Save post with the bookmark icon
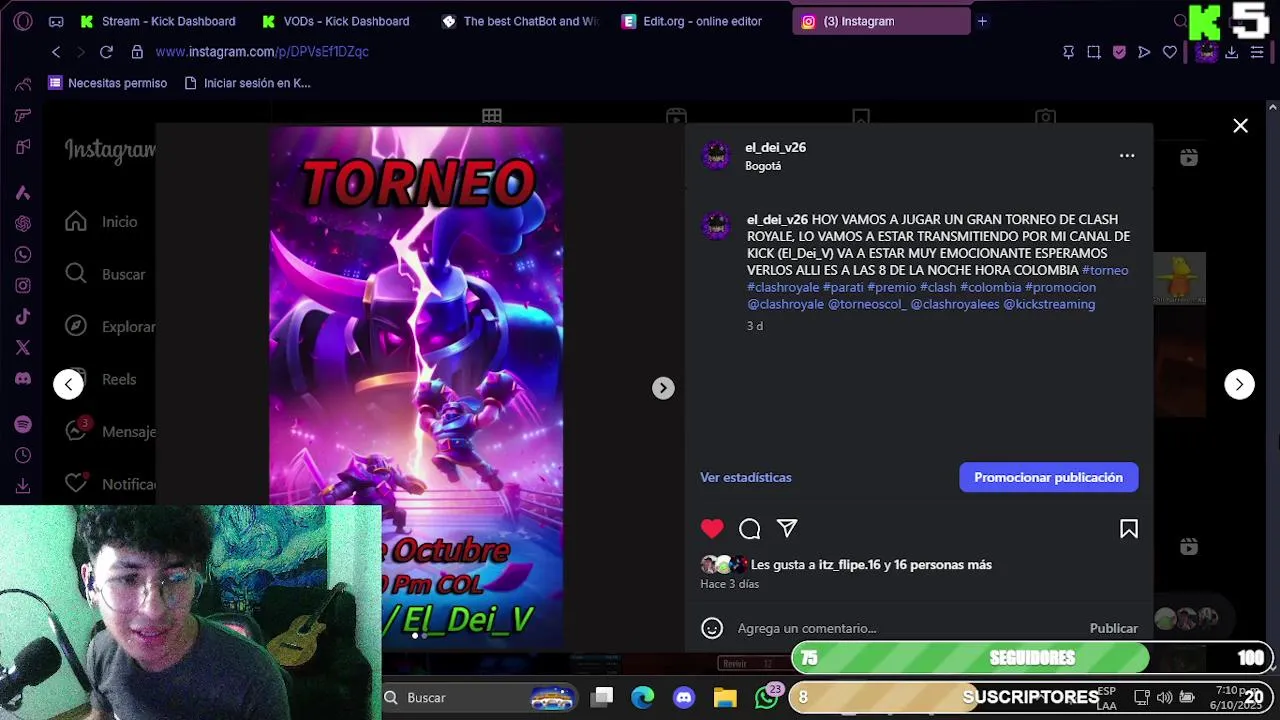The height and width of the screenshot is (720, 1280). point(1129,529)
